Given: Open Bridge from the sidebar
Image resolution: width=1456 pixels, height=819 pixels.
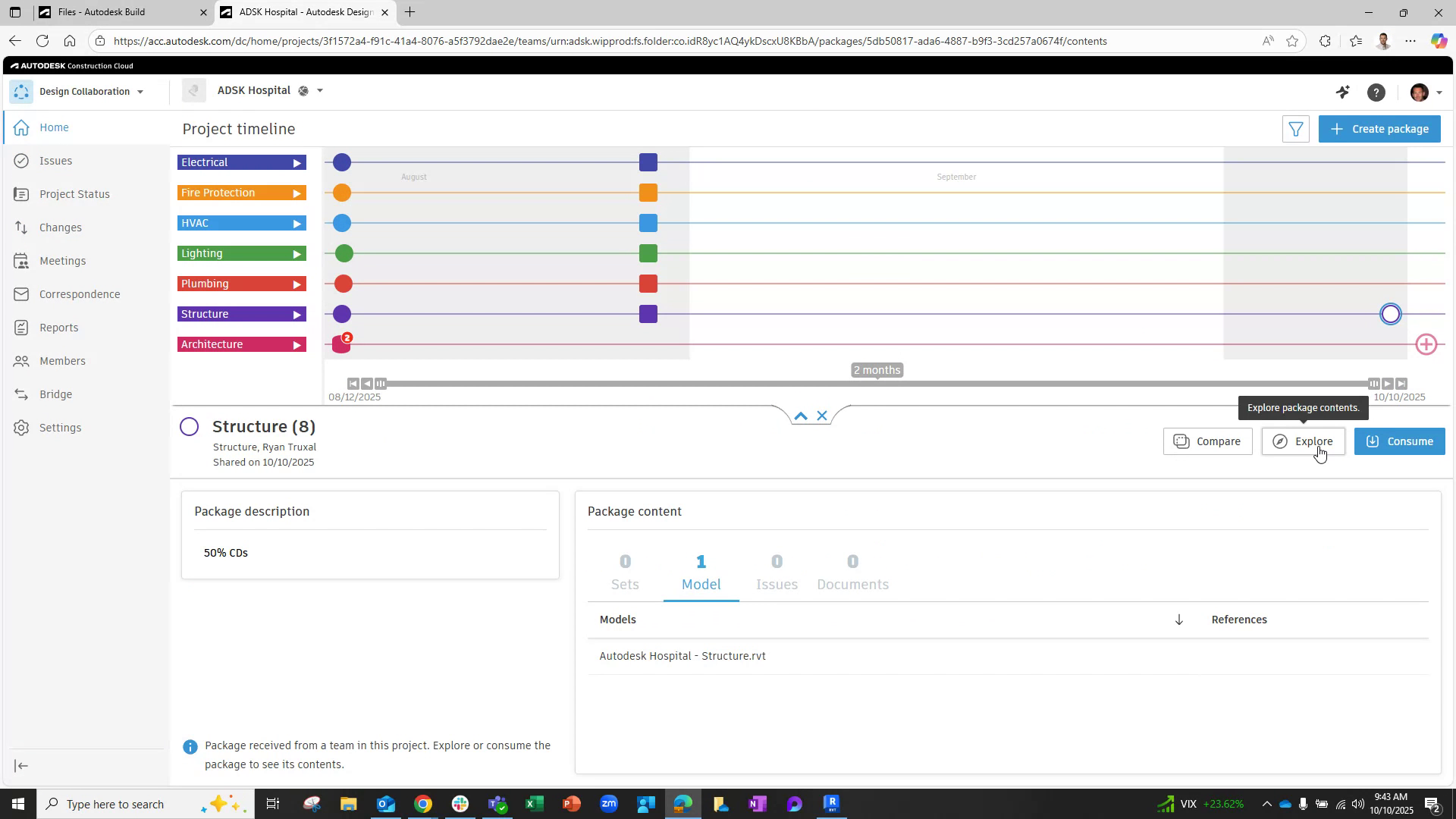Looking at the screenshot, I should 55,394.
